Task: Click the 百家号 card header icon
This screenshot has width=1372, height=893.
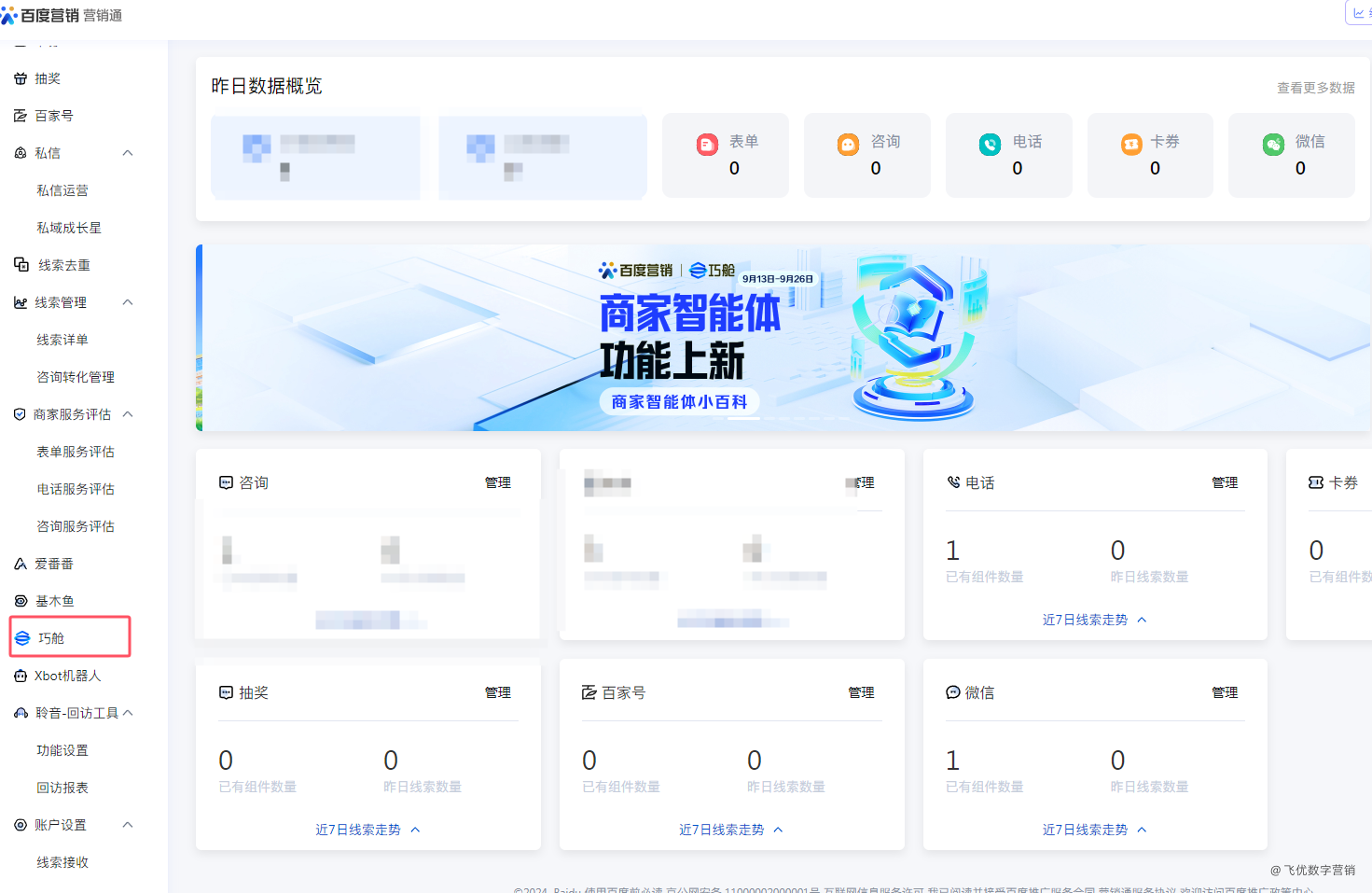Action: point(589,692)
